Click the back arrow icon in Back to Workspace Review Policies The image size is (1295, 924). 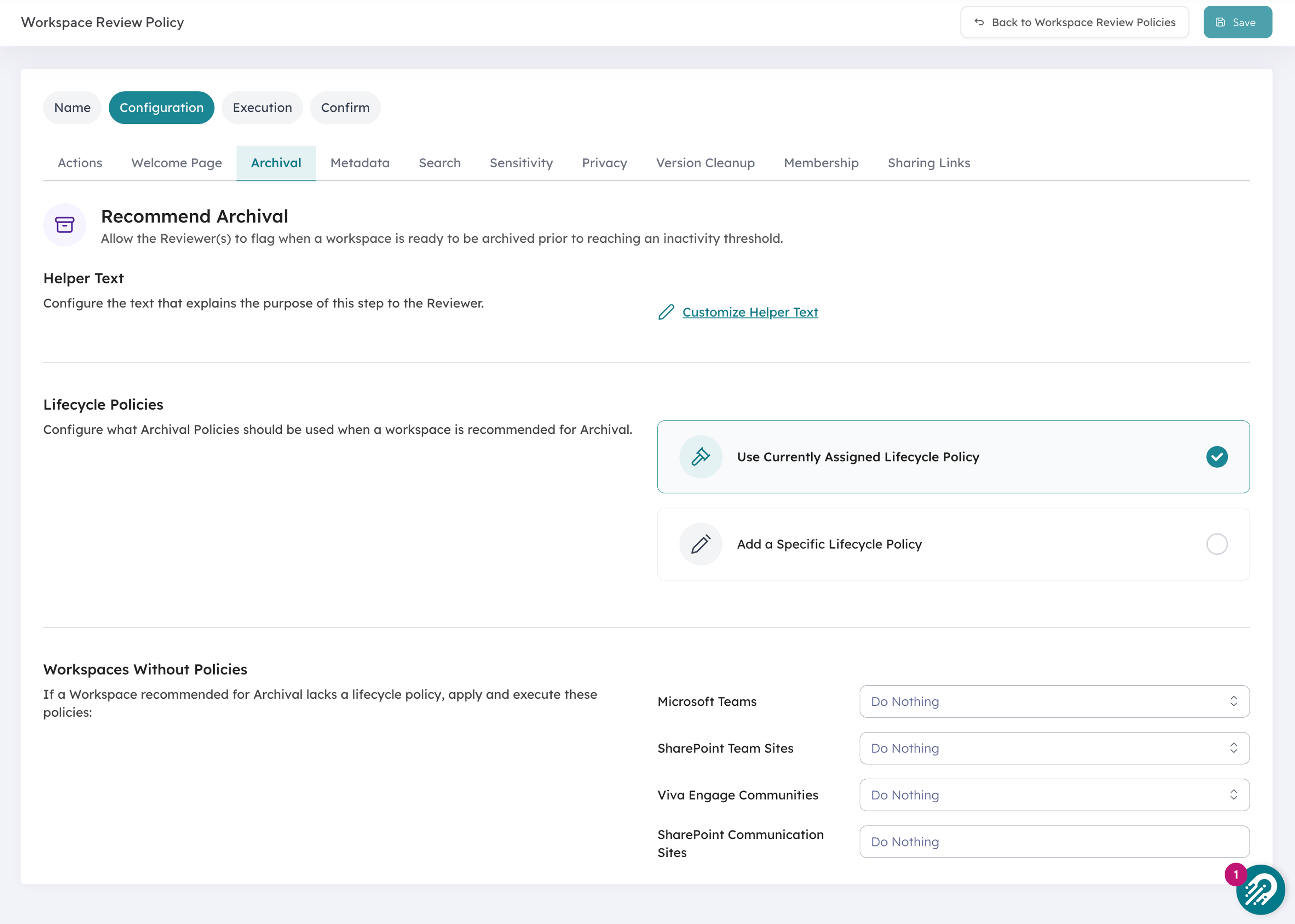point(979,22)
